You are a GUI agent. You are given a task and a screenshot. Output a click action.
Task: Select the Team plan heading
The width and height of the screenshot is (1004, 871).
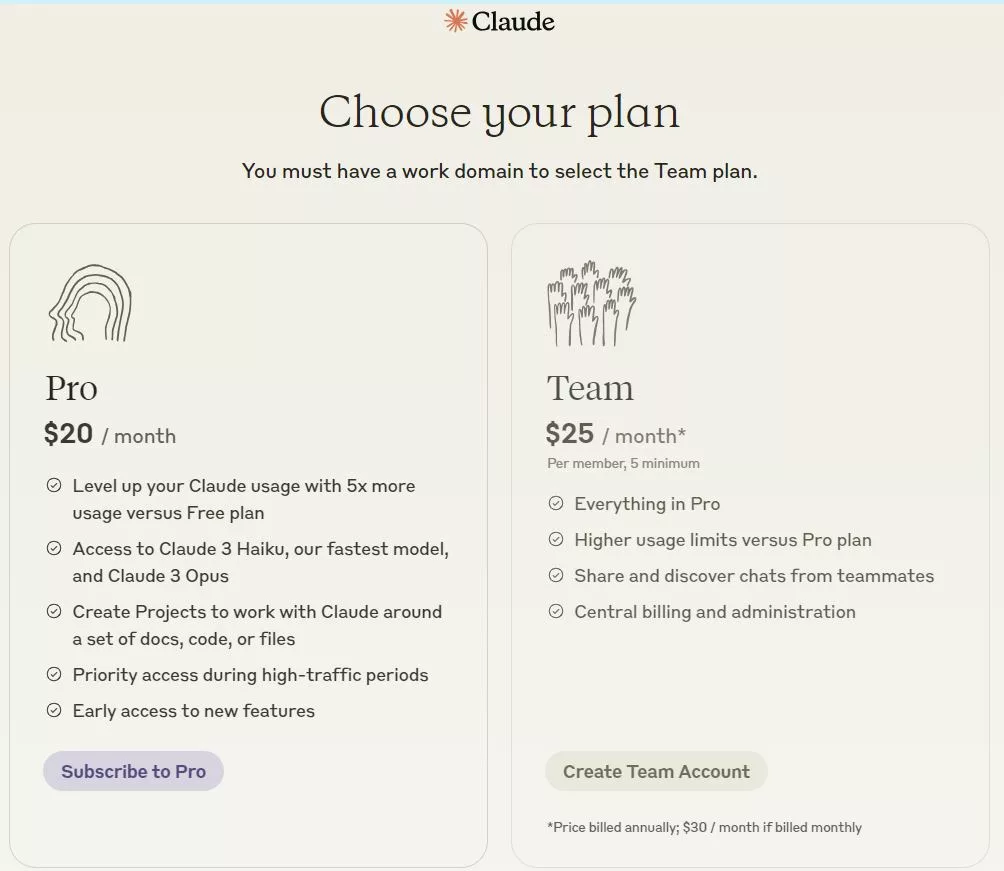pos(590,388)
